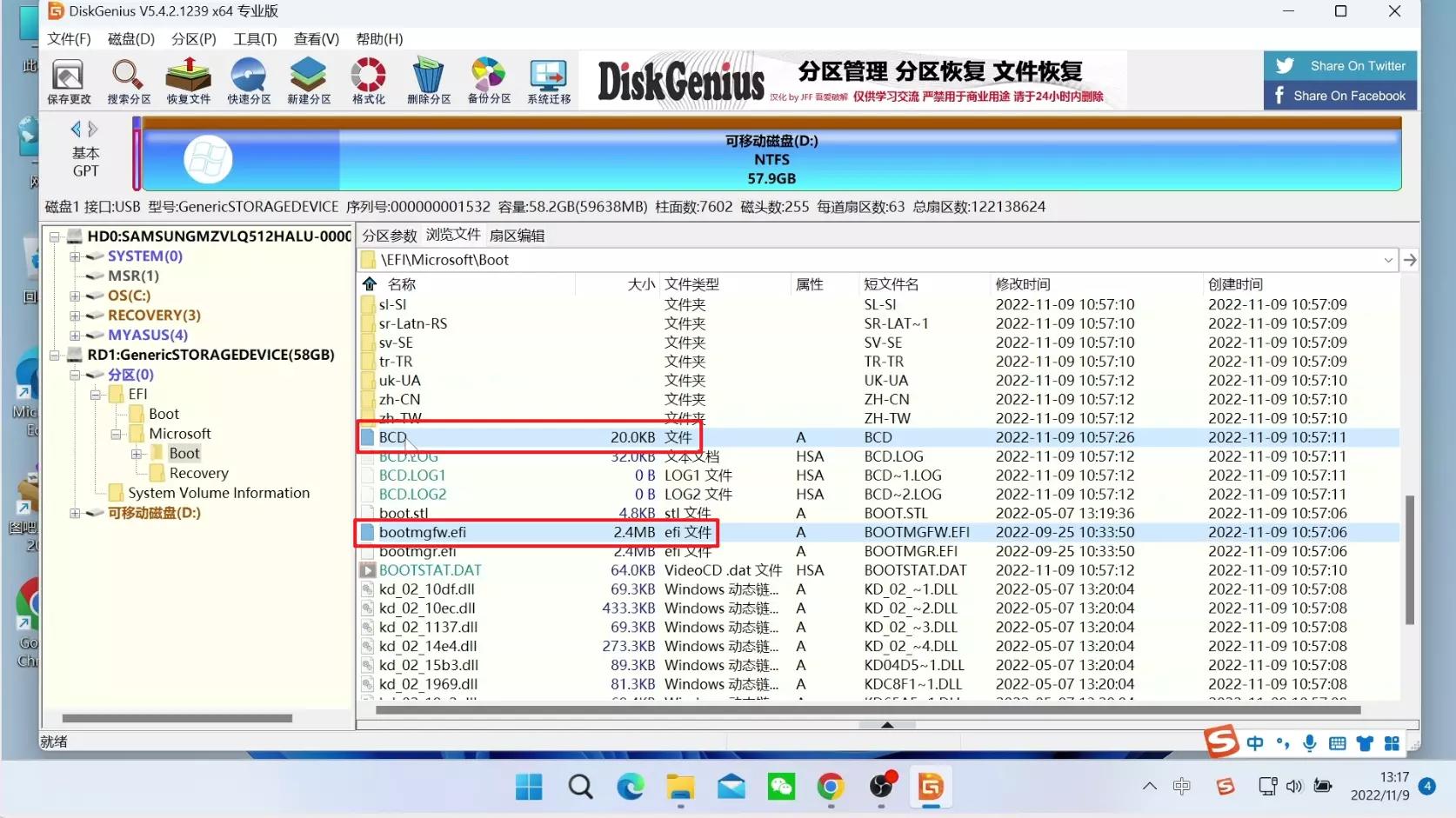Open the path bar dropdown arrow
Screen dimensions: 1456x818
(1388, 260)
